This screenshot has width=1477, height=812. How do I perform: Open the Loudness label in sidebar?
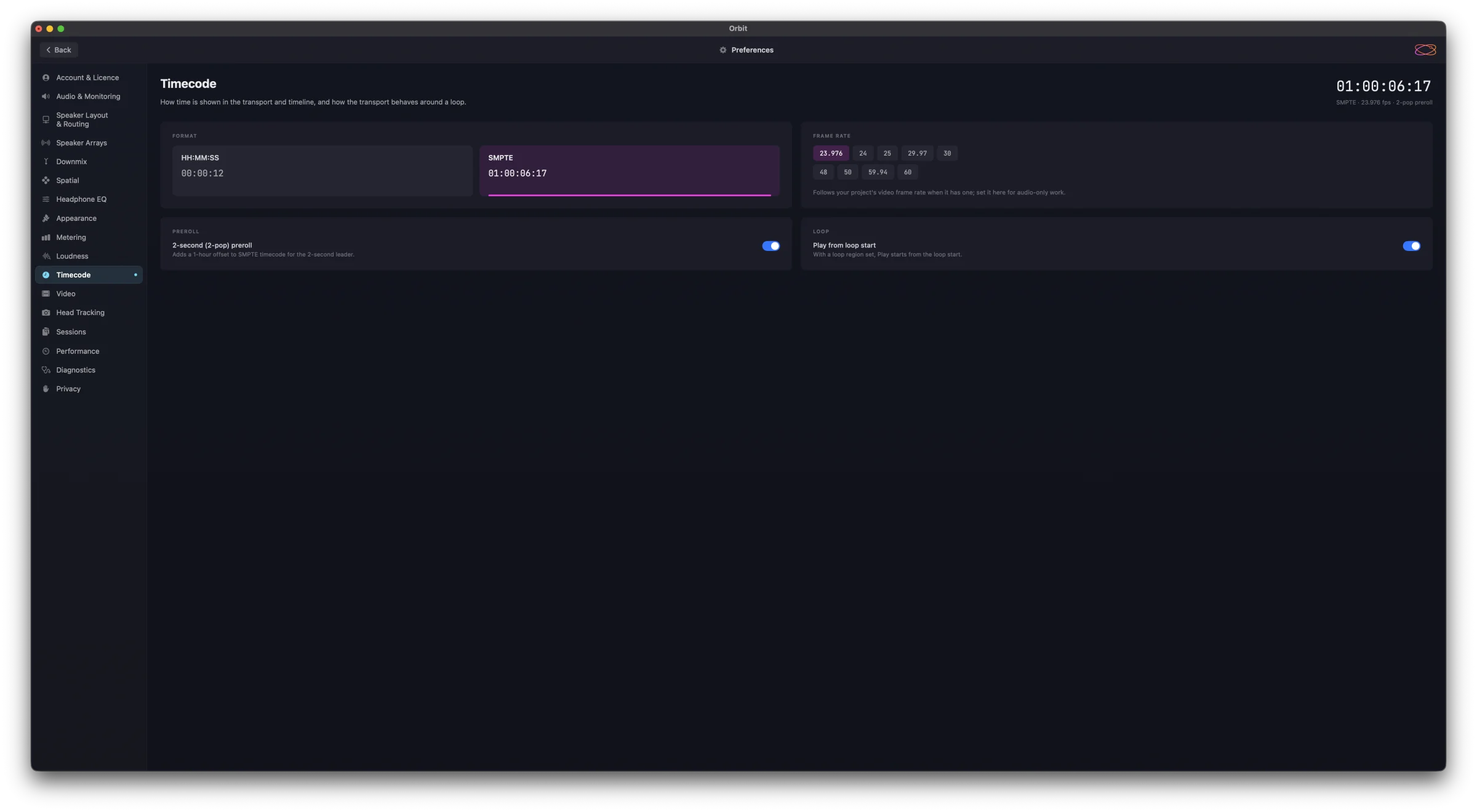(x=72, y=256)
